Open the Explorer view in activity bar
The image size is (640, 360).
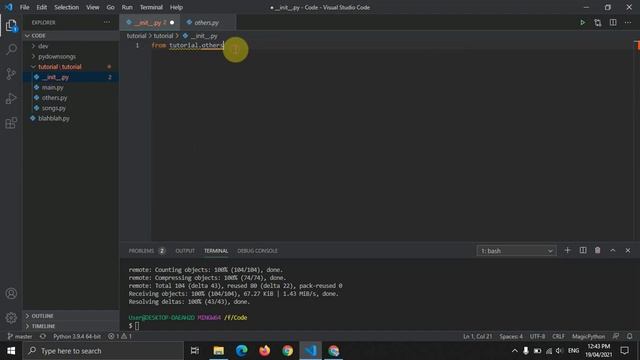(11, 25)
